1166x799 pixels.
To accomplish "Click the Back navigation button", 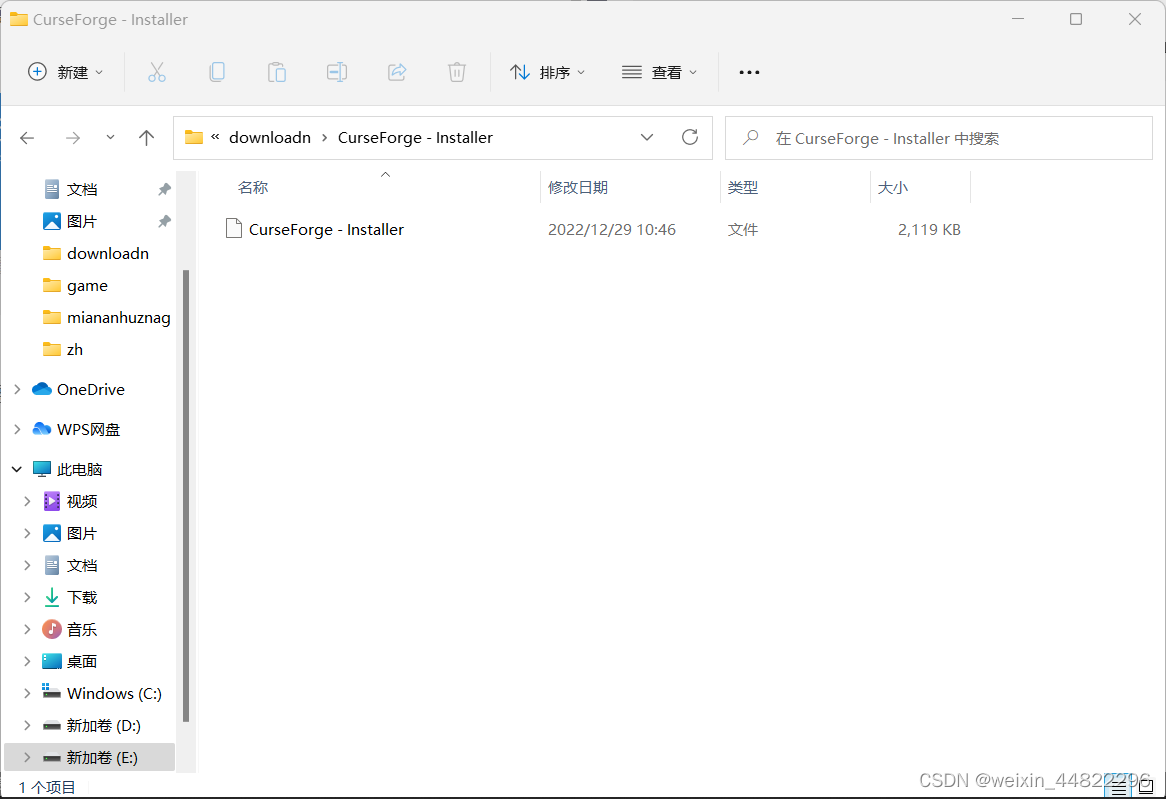I will coord(27,137).
